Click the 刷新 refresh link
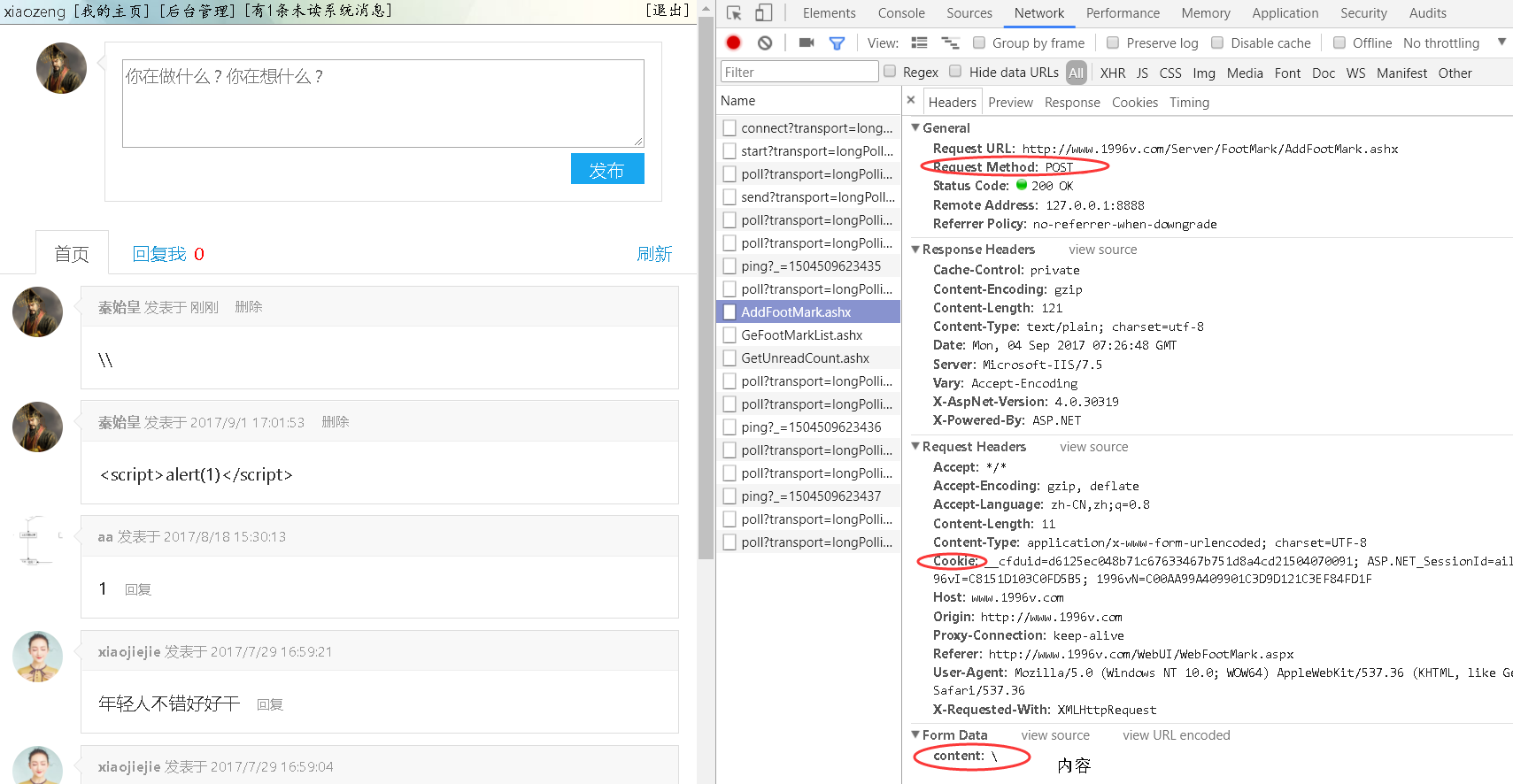Screen dimensions: 1513x784 [654, 254]
